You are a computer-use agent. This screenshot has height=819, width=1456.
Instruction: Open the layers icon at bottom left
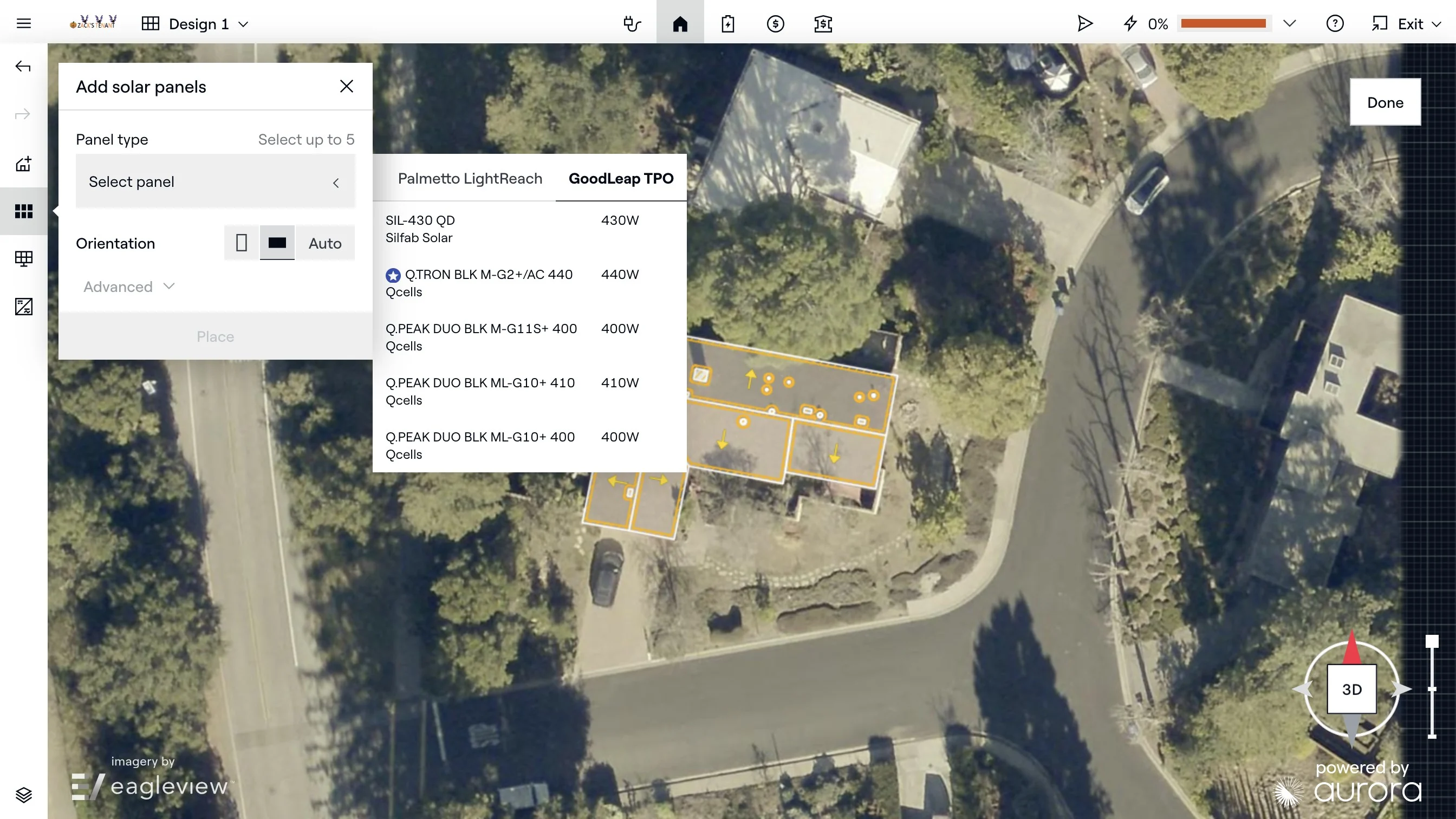23,795
